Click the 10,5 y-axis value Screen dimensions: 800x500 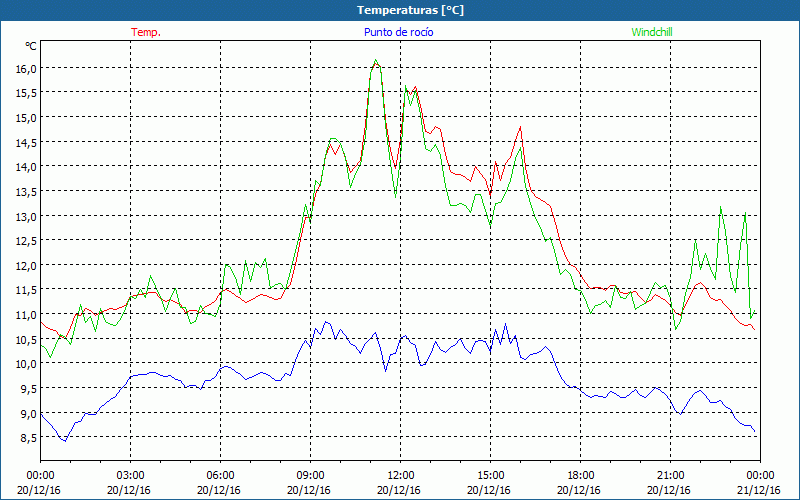click(26, 340)
